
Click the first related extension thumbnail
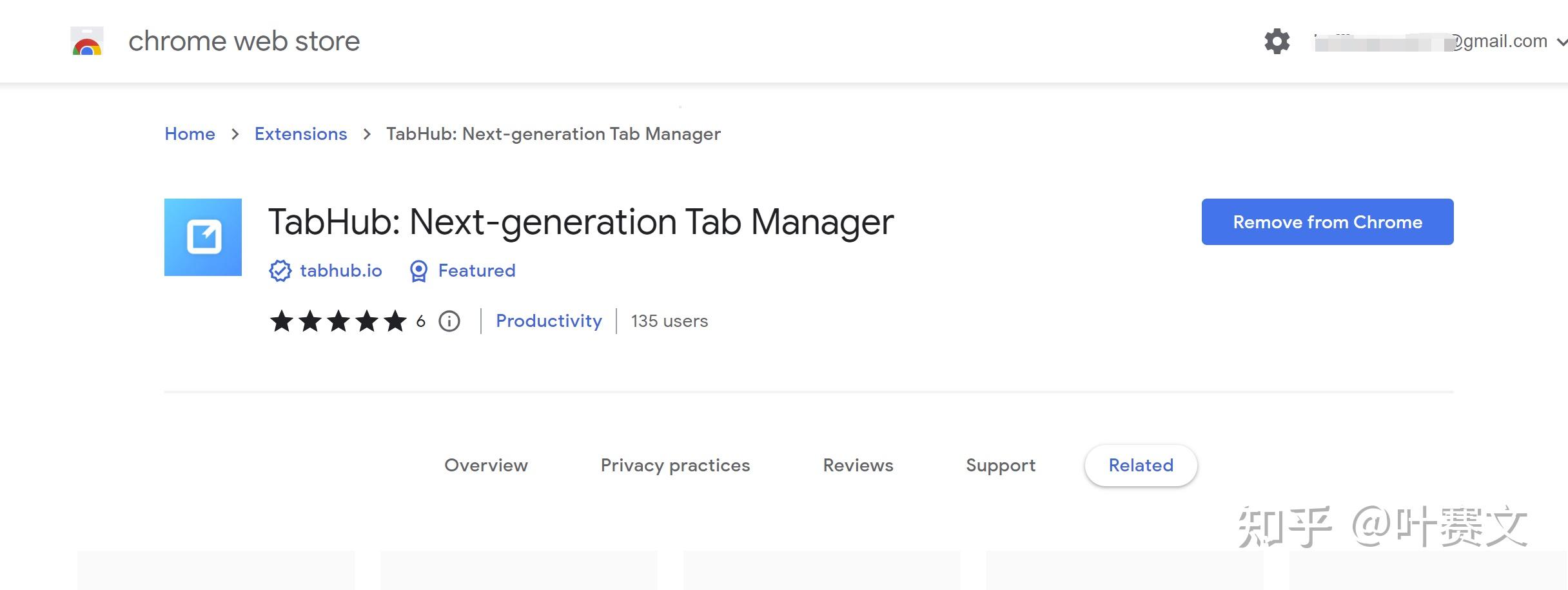[x=216, y=571]
